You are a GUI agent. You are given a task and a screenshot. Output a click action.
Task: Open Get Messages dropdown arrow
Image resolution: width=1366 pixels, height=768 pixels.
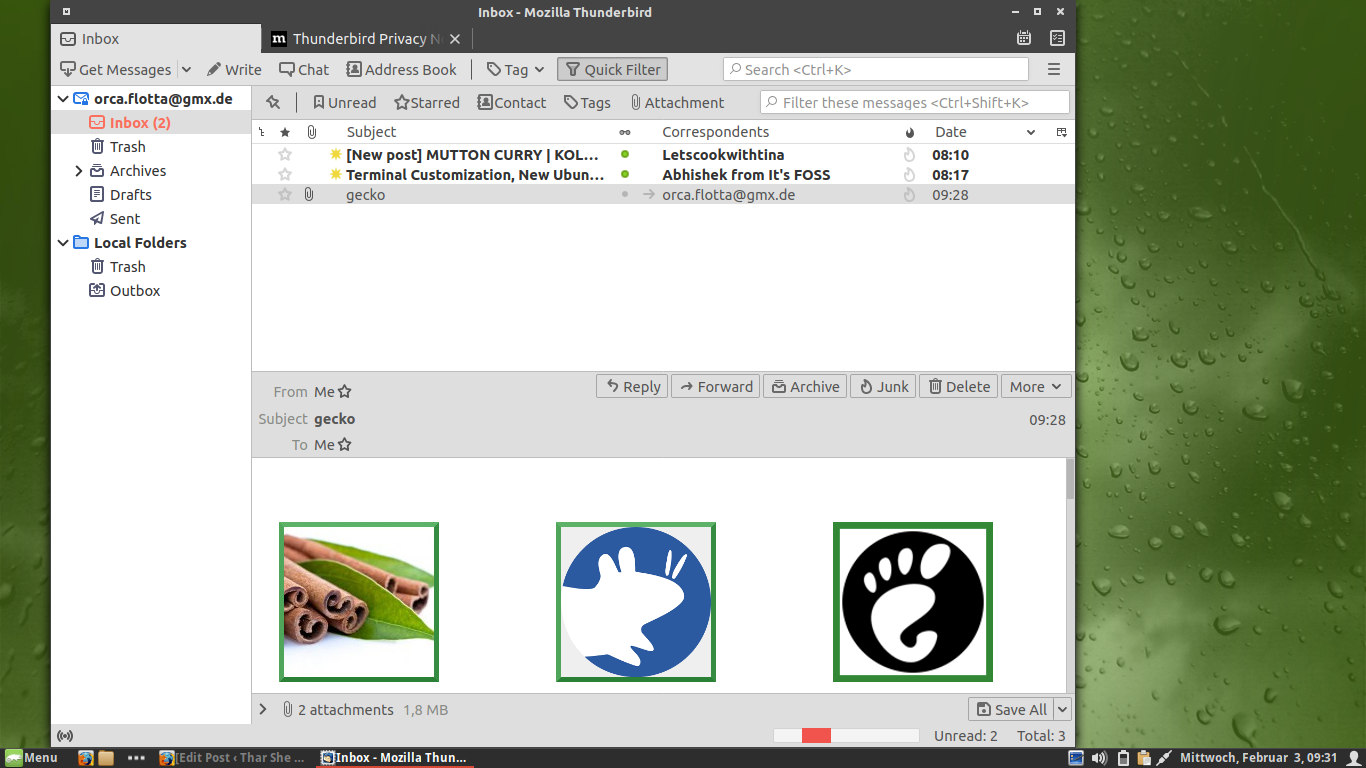tap(186, 69)
